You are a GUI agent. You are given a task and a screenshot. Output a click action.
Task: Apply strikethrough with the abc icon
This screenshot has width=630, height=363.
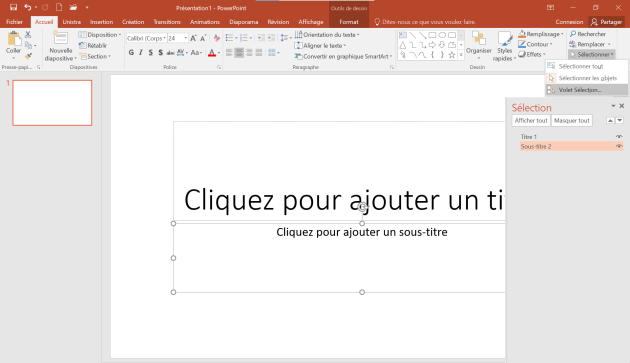[170, 53]
